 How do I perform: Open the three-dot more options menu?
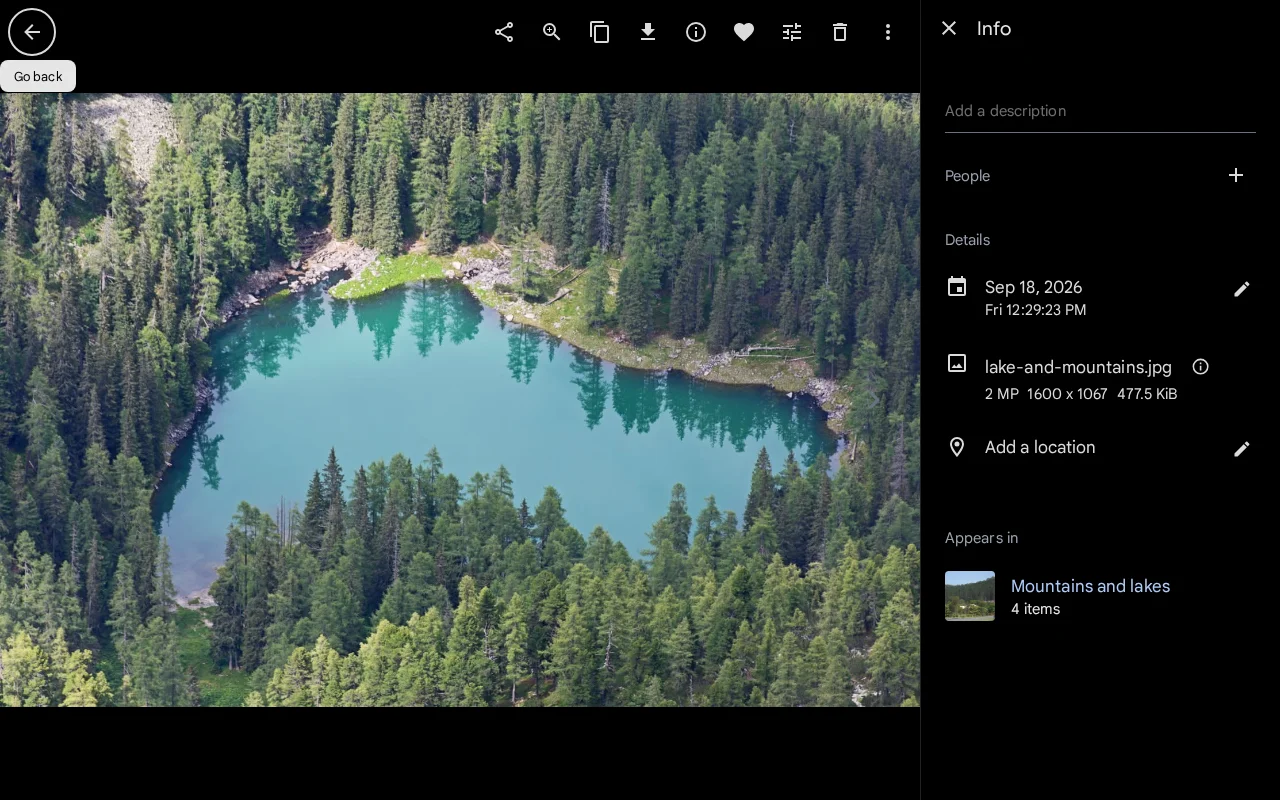[x=888, y=32]
